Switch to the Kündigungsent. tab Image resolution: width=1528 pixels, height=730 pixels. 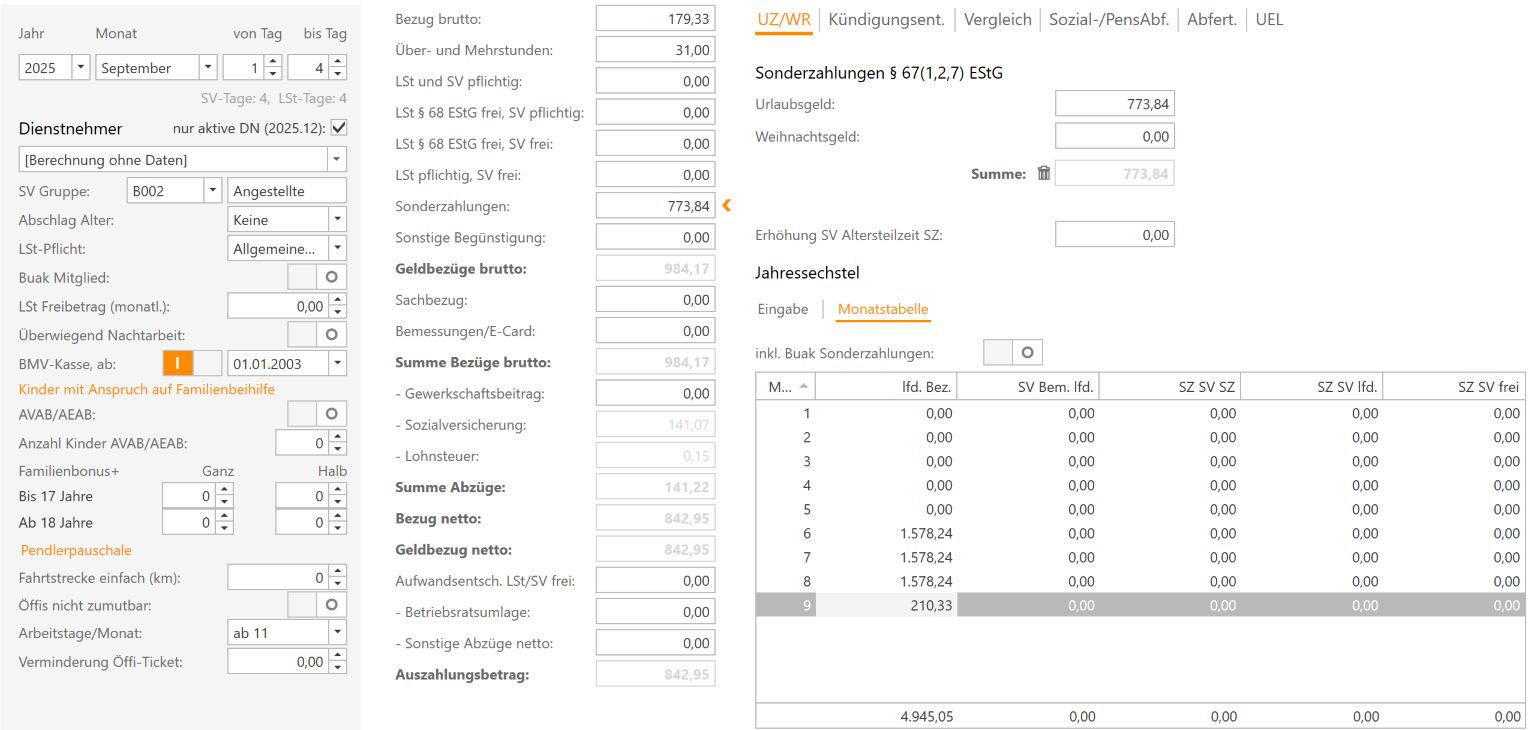coord(886,18)
